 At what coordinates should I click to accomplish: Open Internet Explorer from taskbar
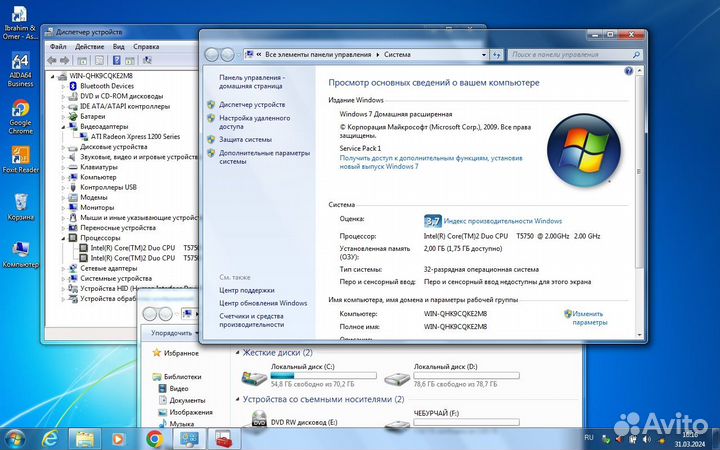click(x=50, y=439)
